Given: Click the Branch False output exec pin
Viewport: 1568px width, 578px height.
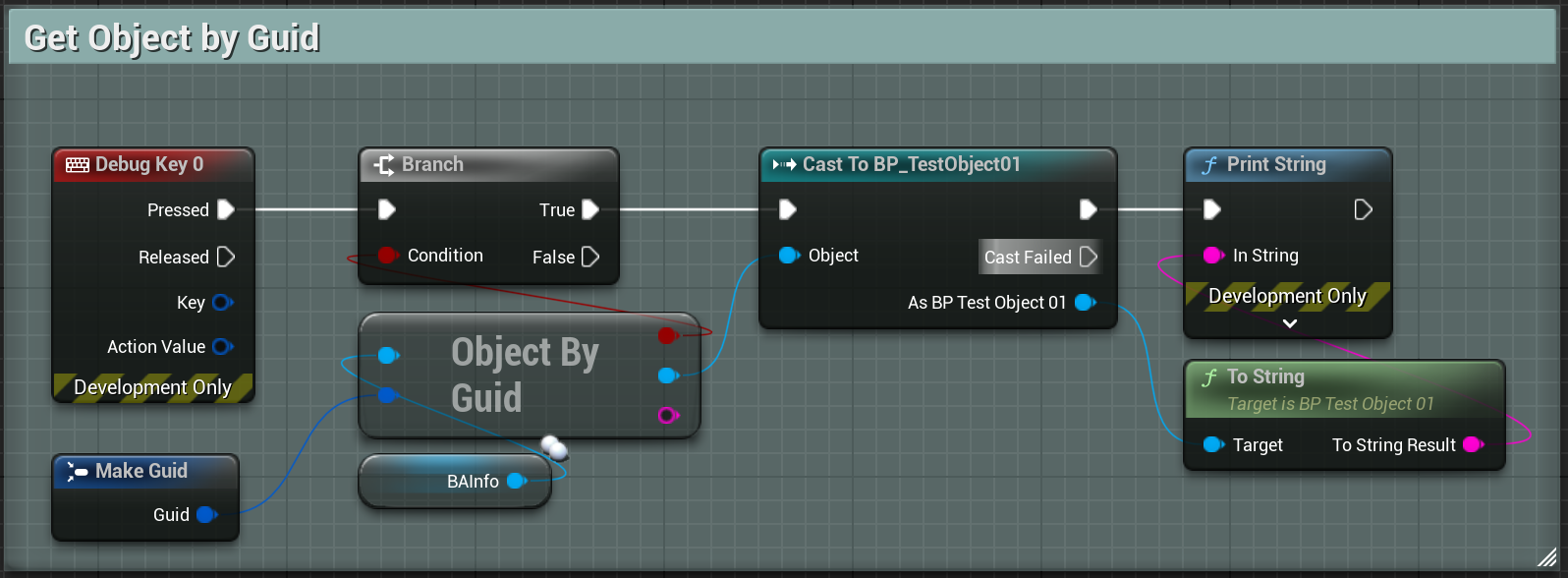Looking at the screenshot, I should 590,257.
